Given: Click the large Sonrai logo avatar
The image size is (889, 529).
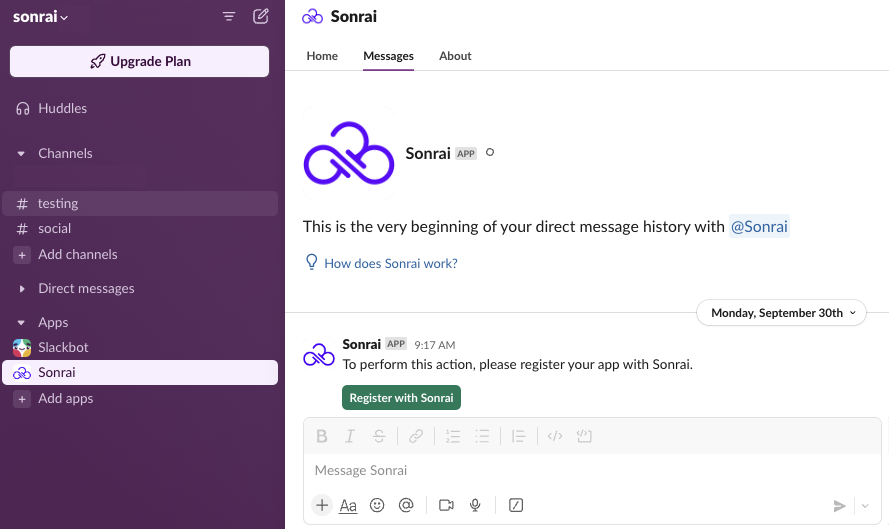Looking at the screenshot, I should click(349, 153).
